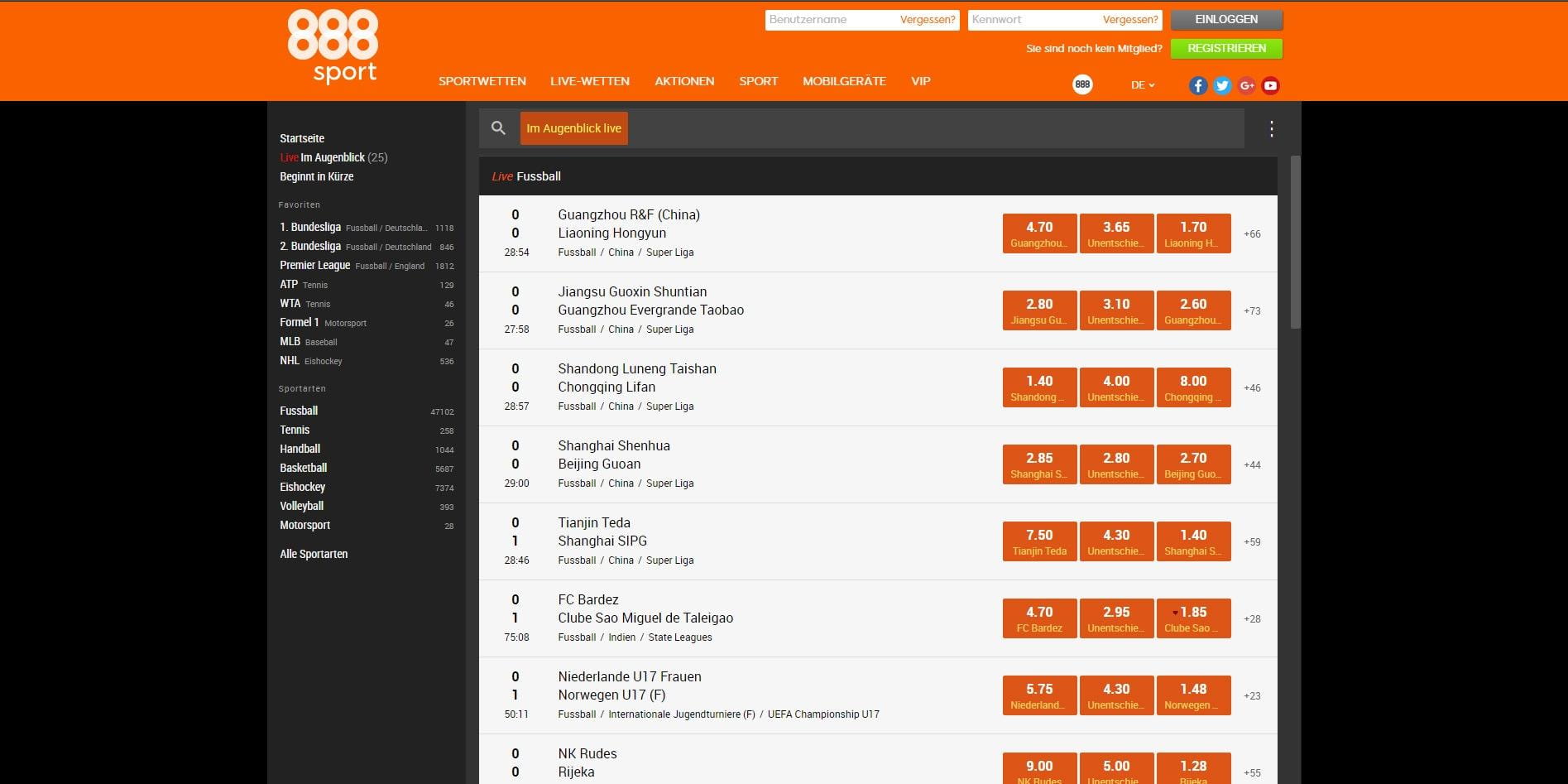The image size is (1568, 784).
Task: Open Live Im Augenblick (25) sidebar link
Action: click(x=333, y=157)
